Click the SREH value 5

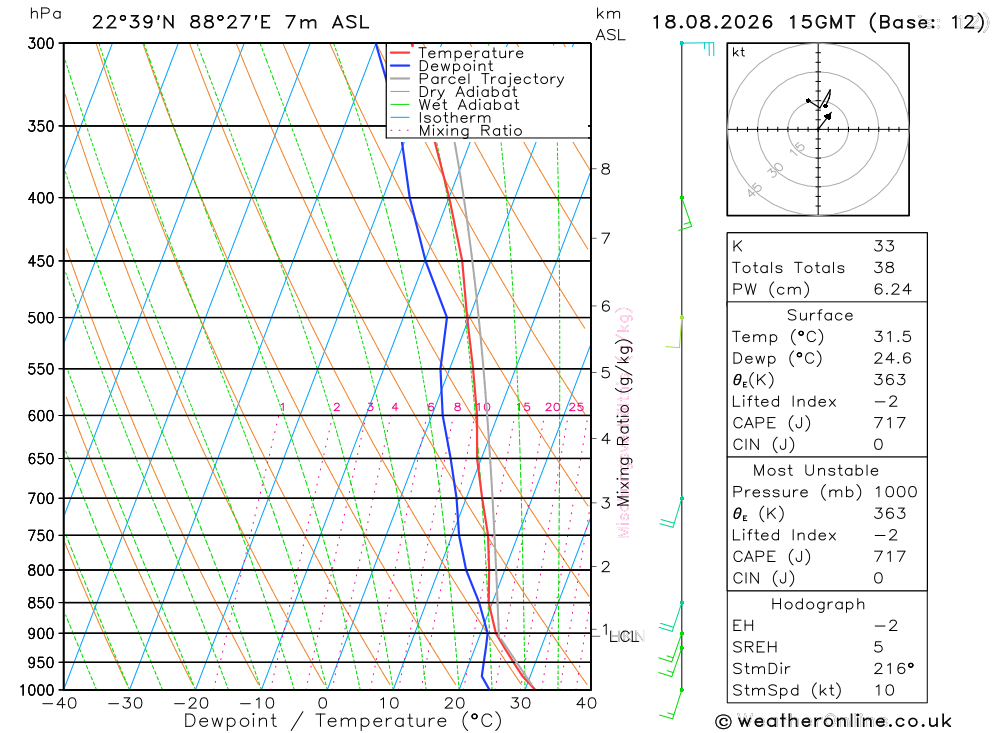(878, 647)
